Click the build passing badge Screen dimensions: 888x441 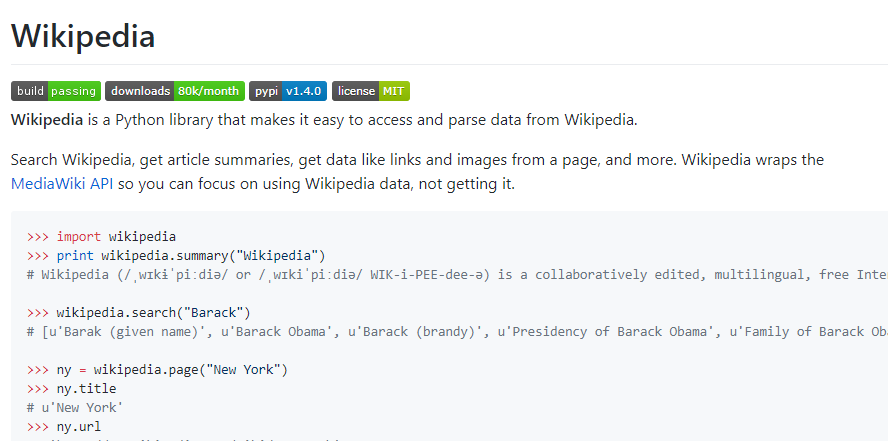click(x=56, y=91)
